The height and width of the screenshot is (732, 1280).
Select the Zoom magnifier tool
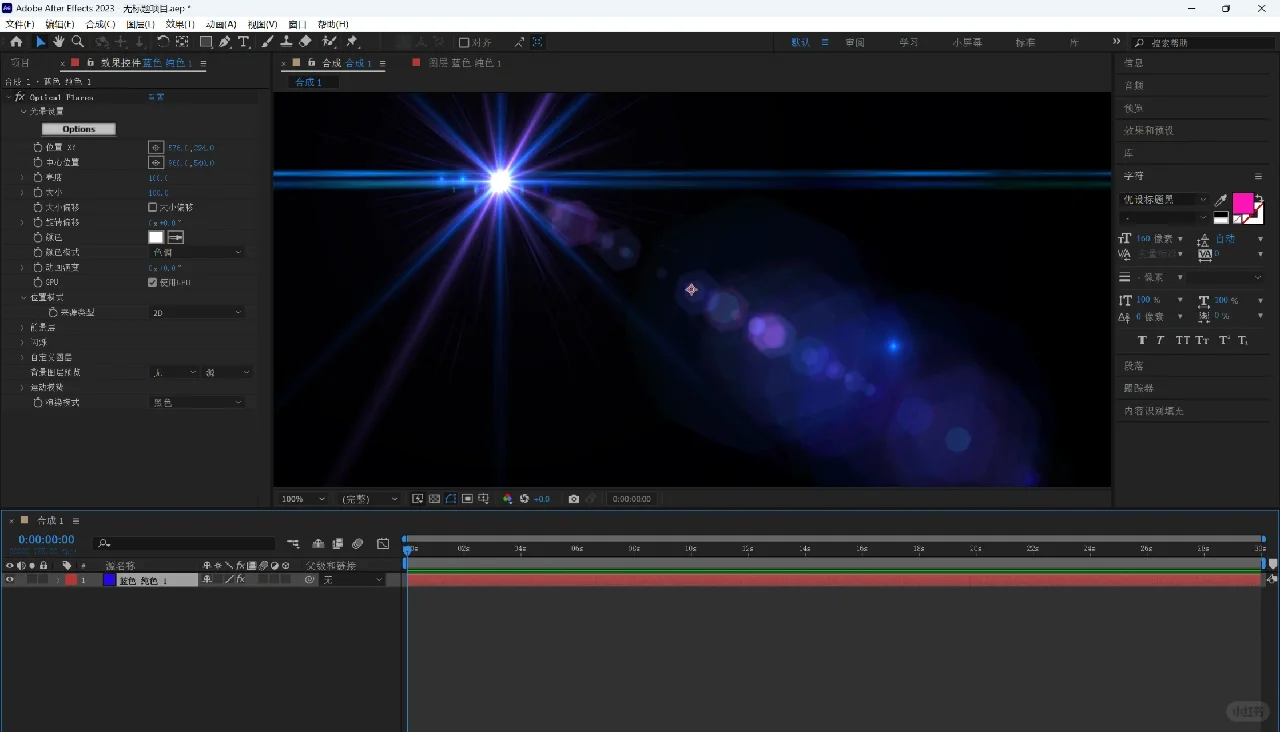tap(78, 42)
